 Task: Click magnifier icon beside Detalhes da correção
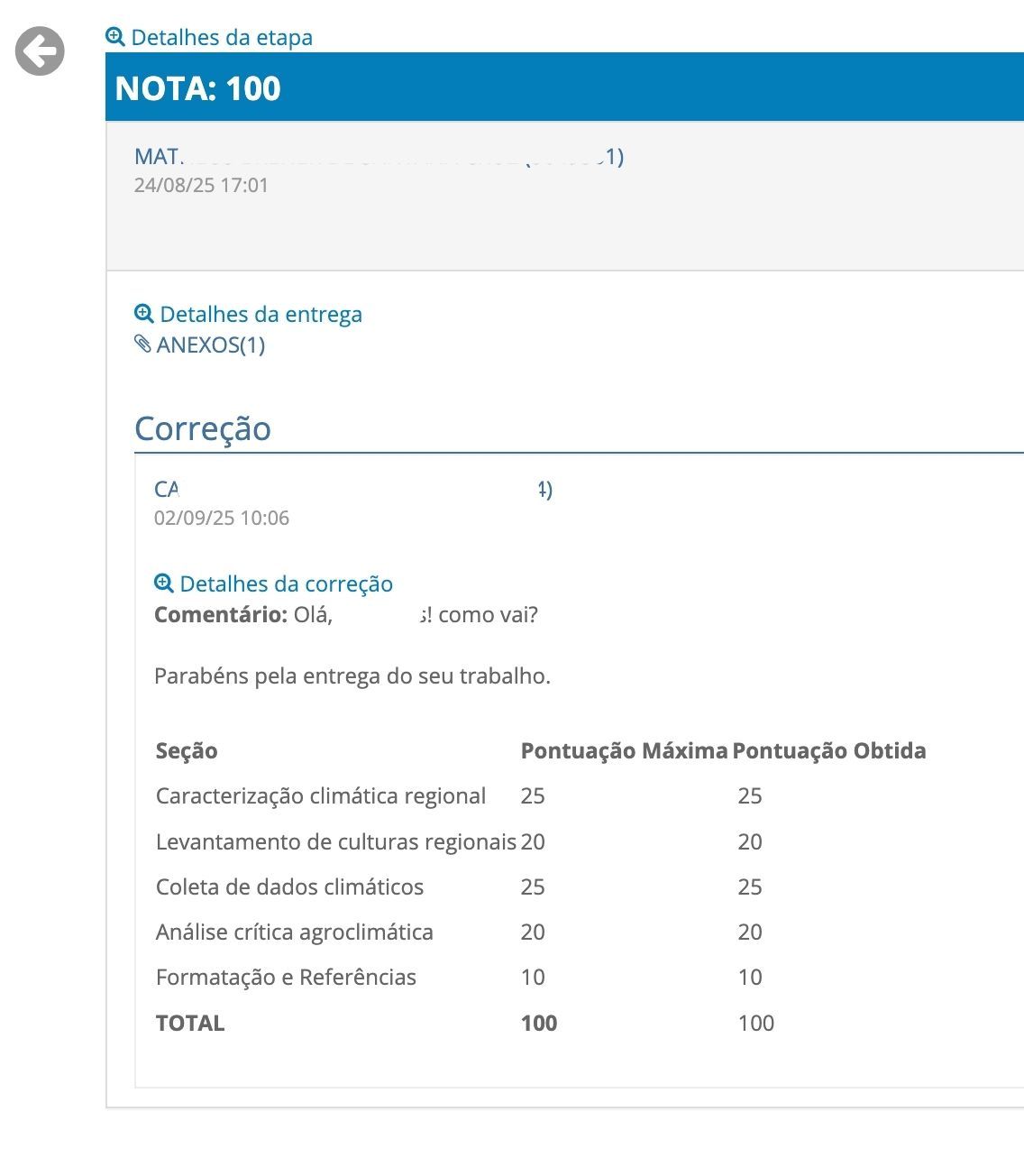tap(164, 583)
